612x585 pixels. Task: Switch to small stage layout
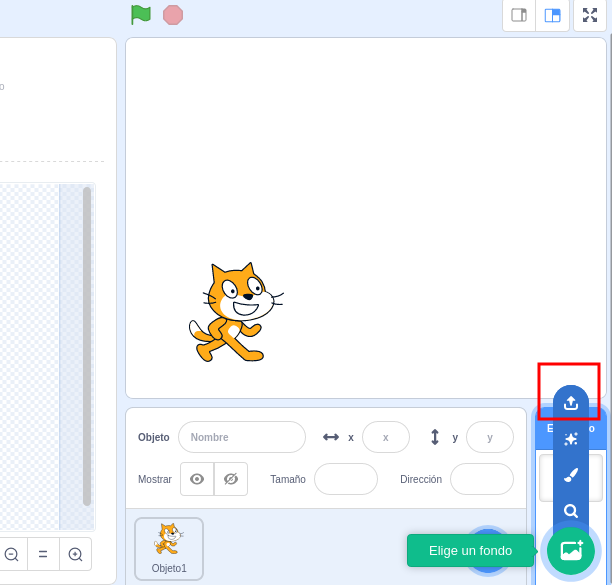pyautogui.click(x=519, y=16)
